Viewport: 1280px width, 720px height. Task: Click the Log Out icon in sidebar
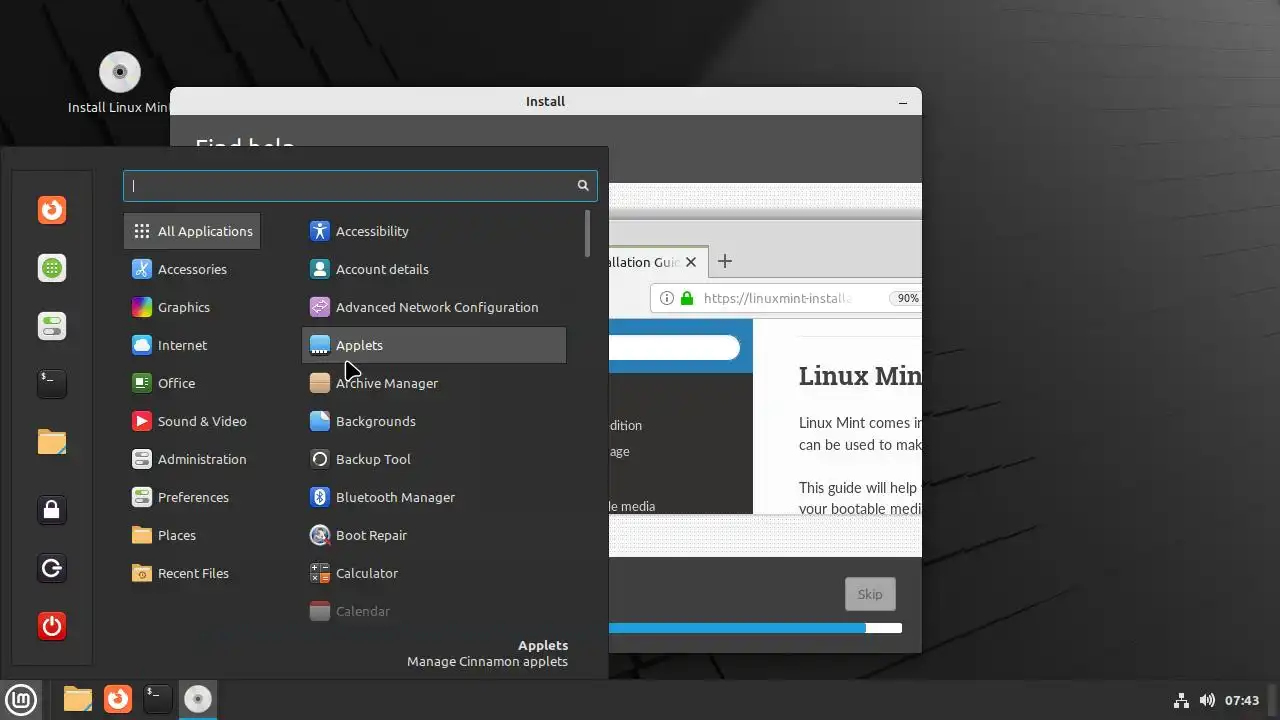point(52,569)
